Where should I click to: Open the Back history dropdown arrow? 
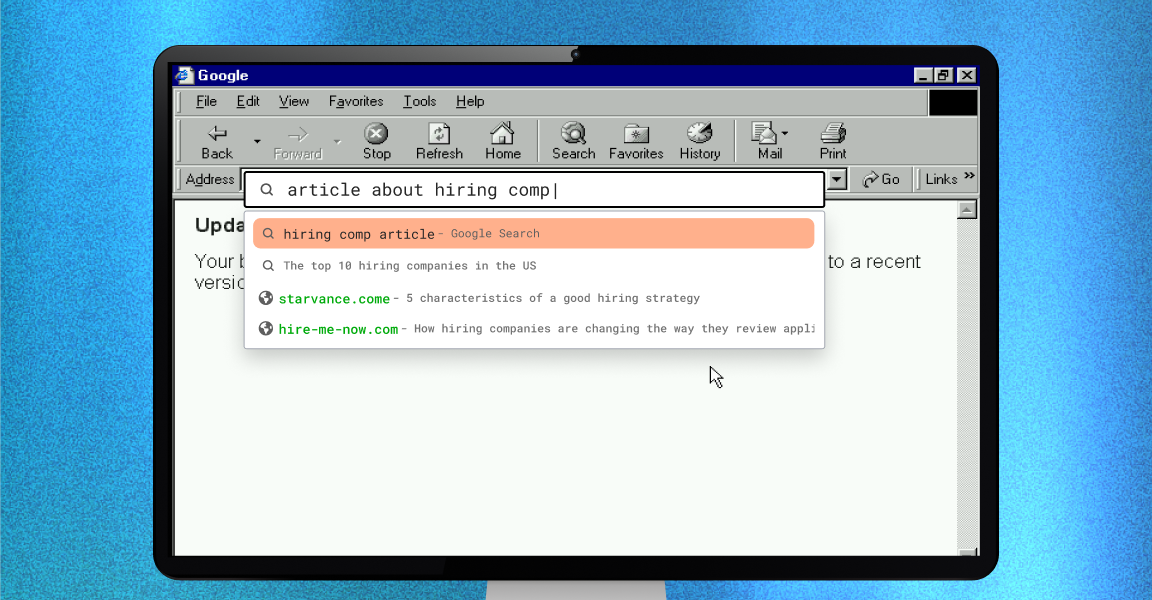(257, 141)
